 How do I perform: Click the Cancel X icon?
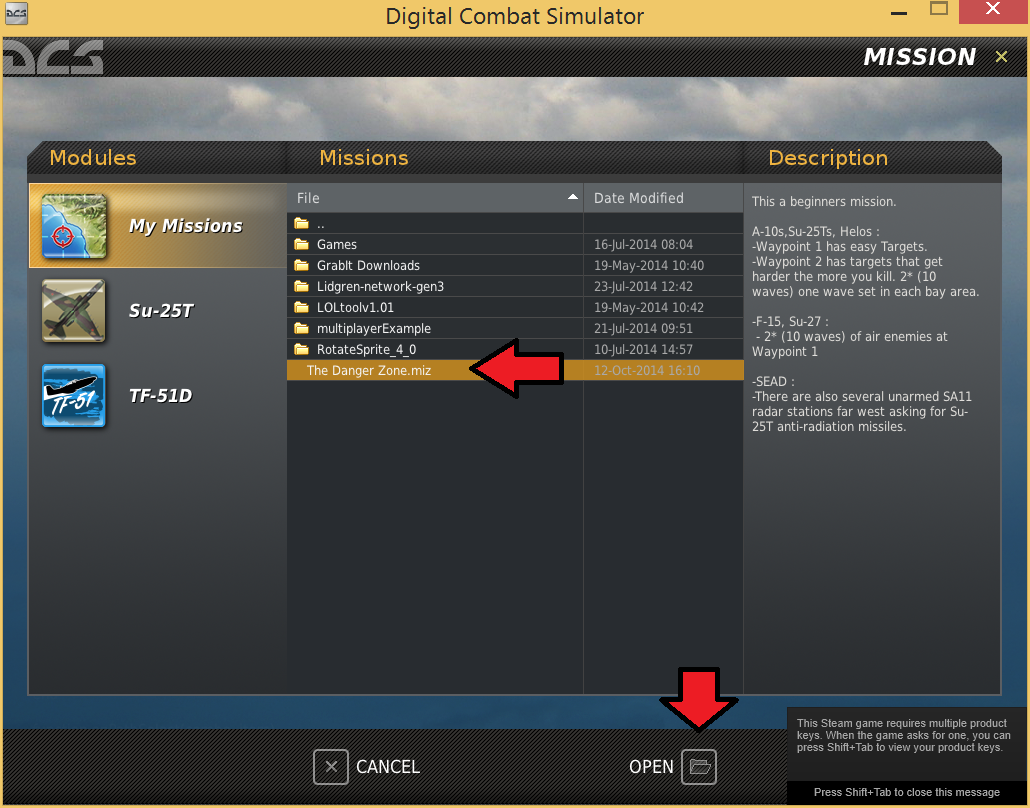(x=330, y=767)
